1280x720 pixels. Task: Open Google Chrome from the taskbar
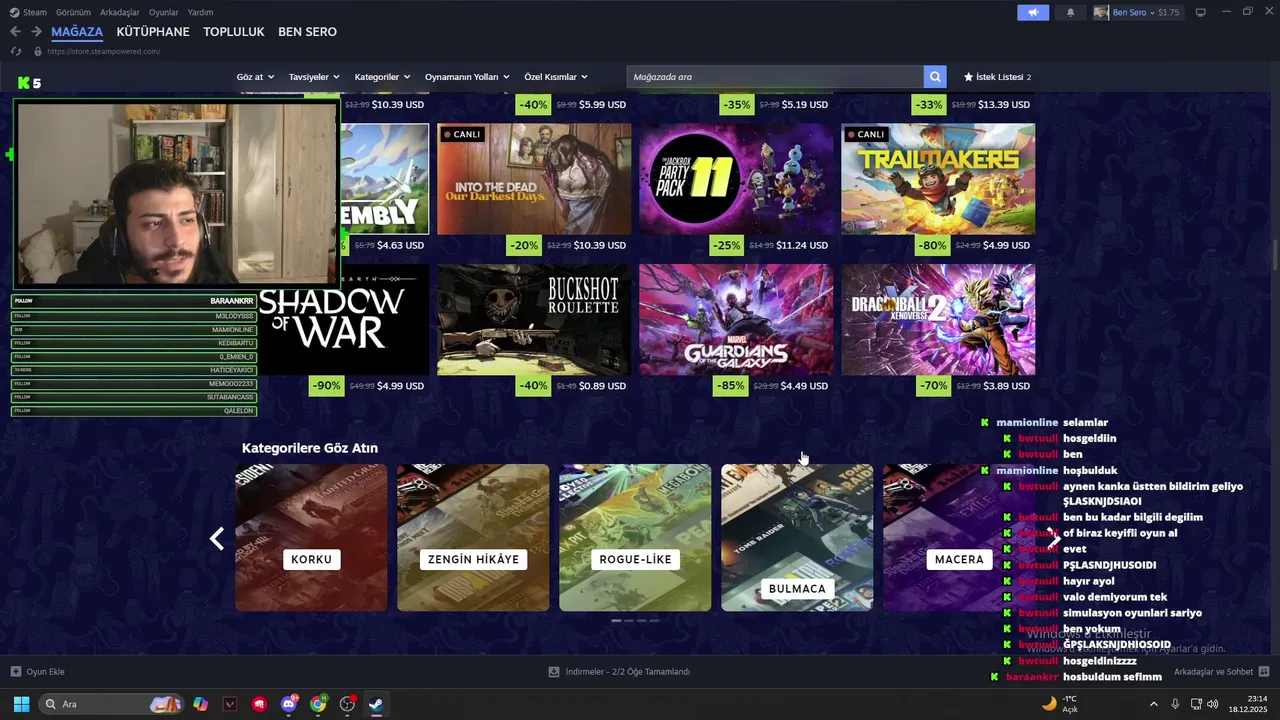point(318,704)
